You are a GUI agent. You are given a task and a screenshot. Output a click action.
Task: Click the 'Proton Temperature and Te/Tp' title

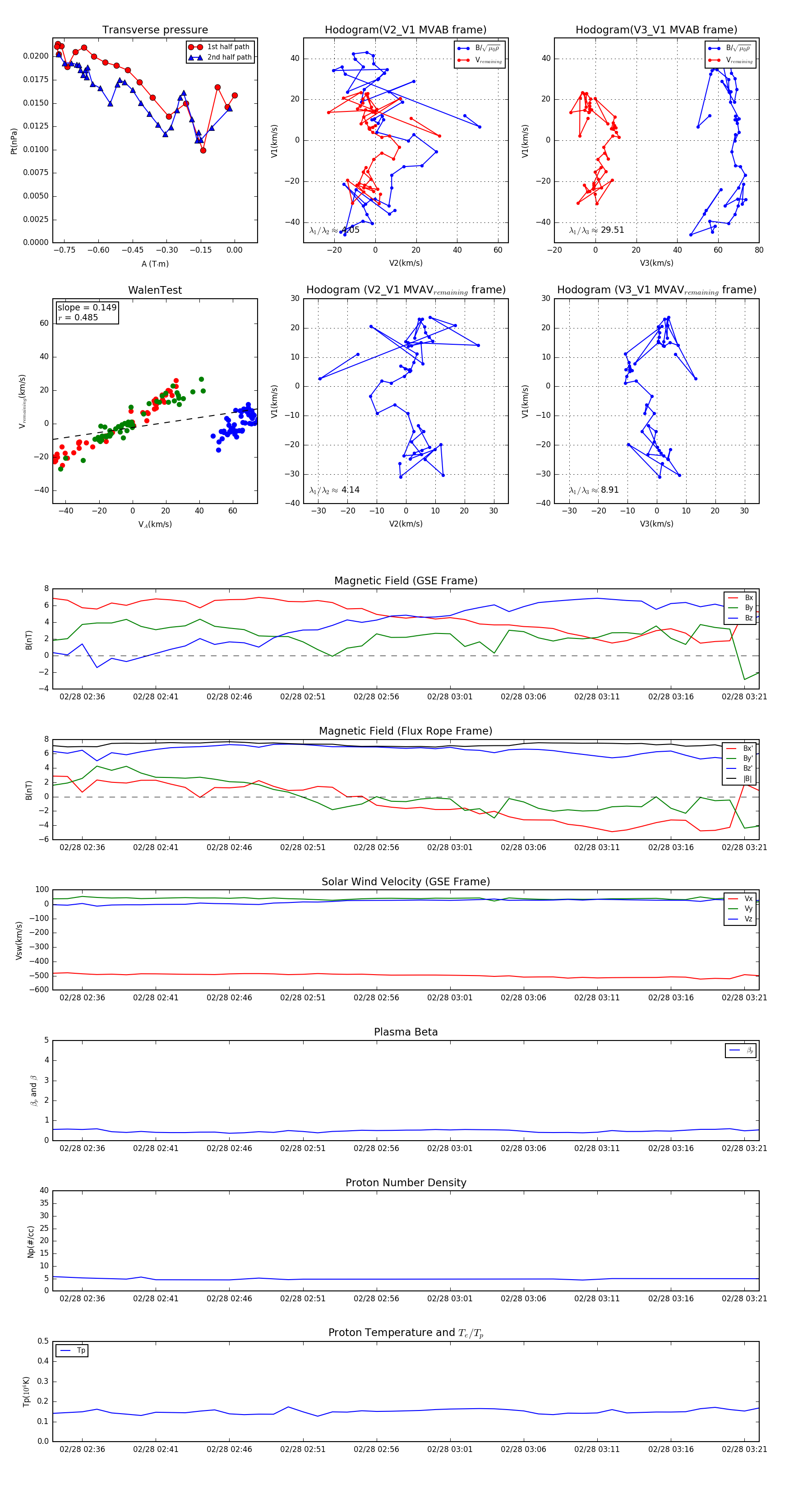coord(406,1333)
